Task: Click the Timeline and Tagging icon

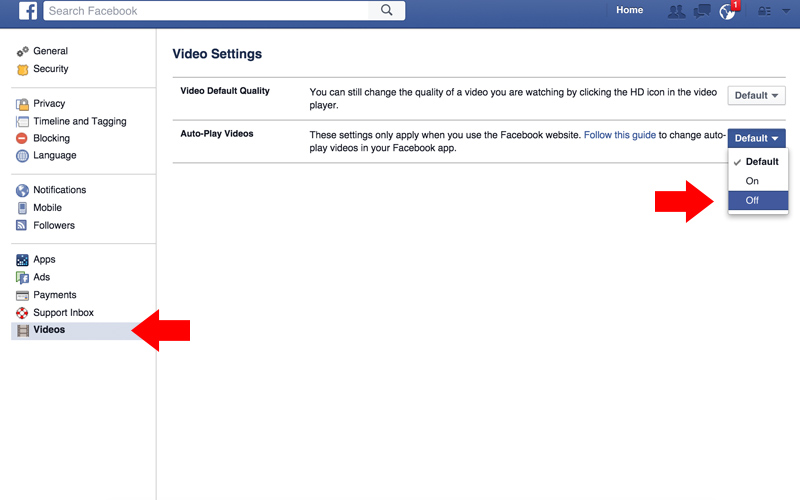Action: pos(22,121)
